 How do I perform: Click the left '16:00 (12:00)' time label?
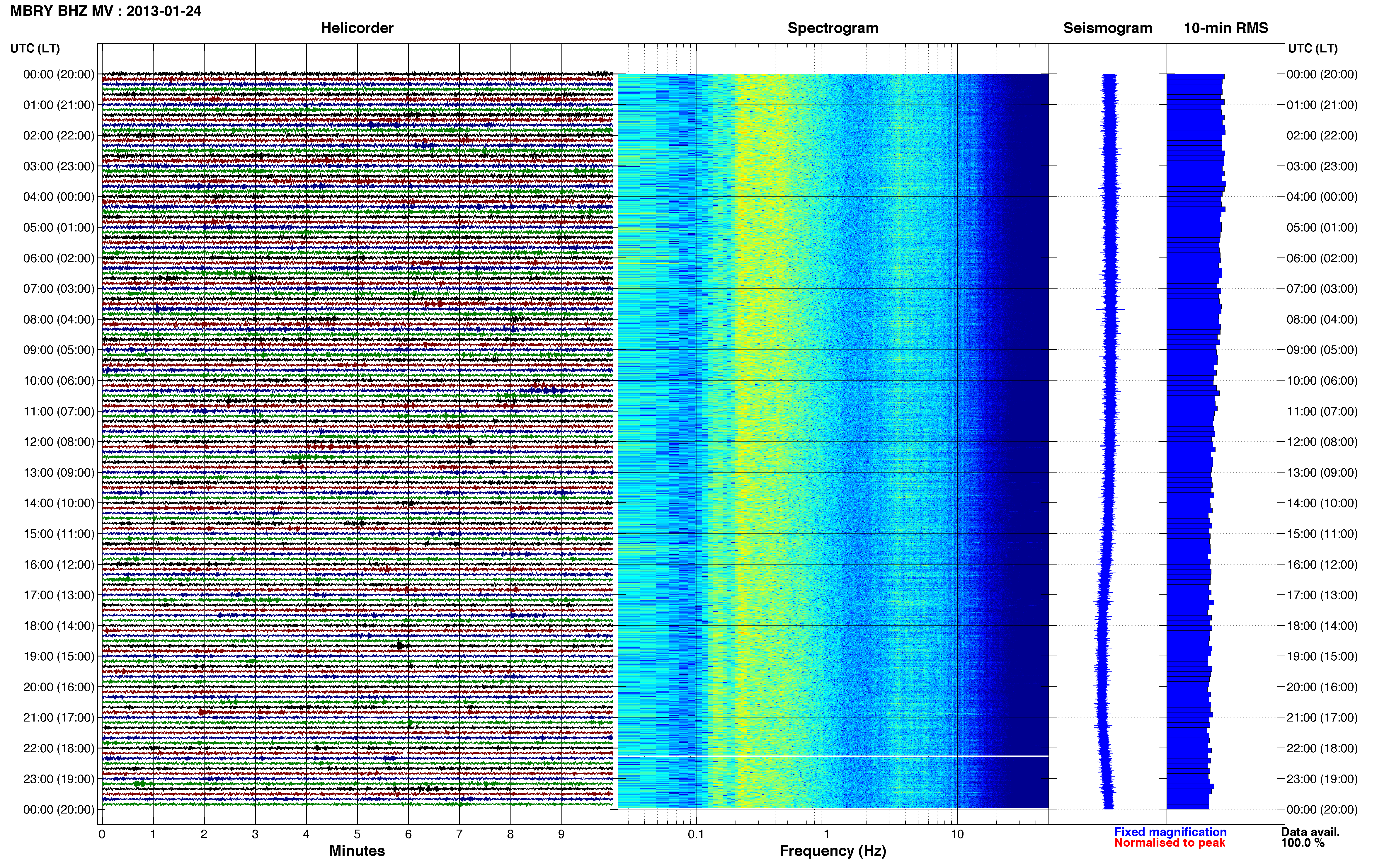59,565
